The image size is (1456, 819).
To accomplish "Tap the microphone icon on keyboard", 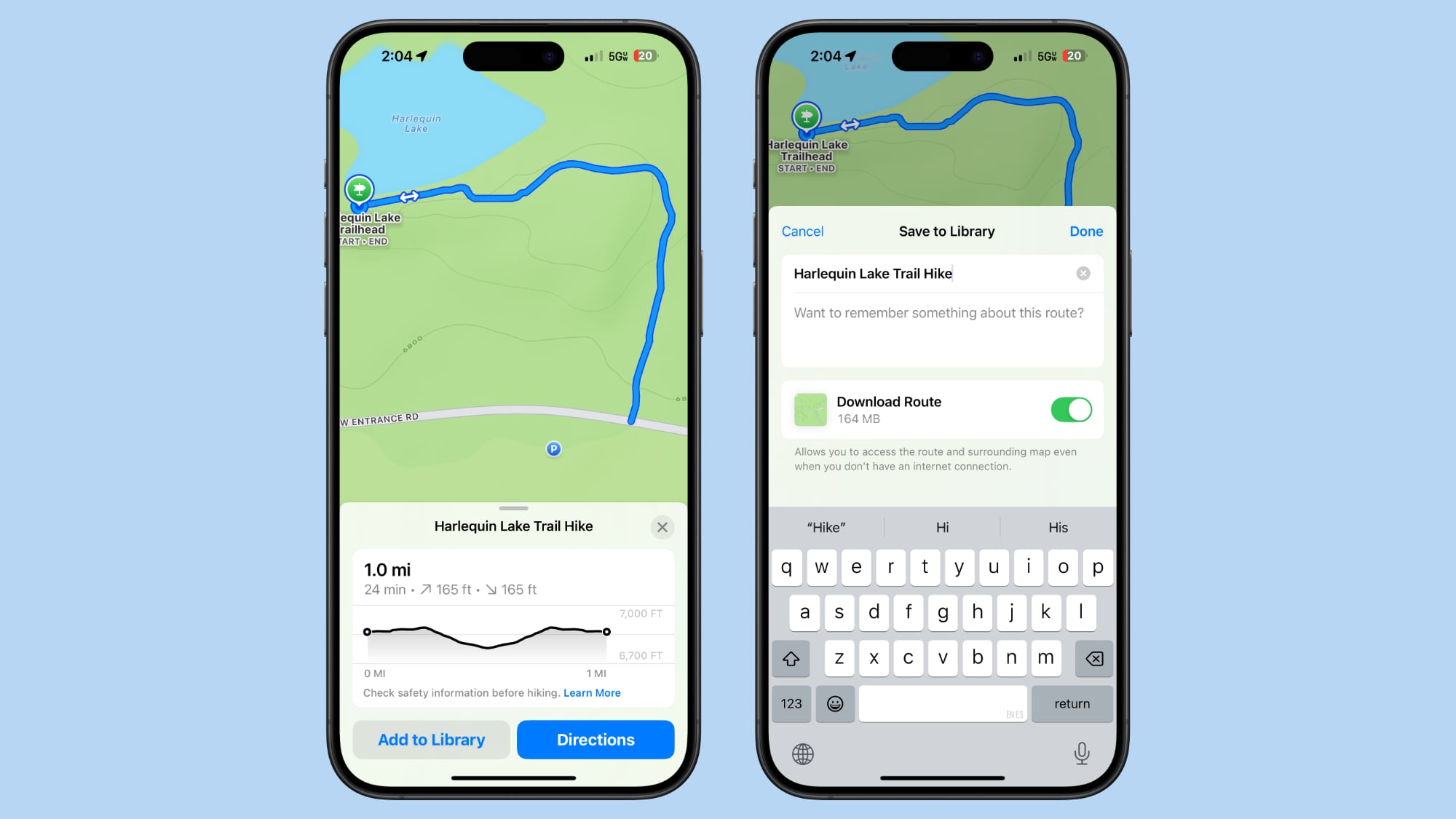I will [1080, 753].
